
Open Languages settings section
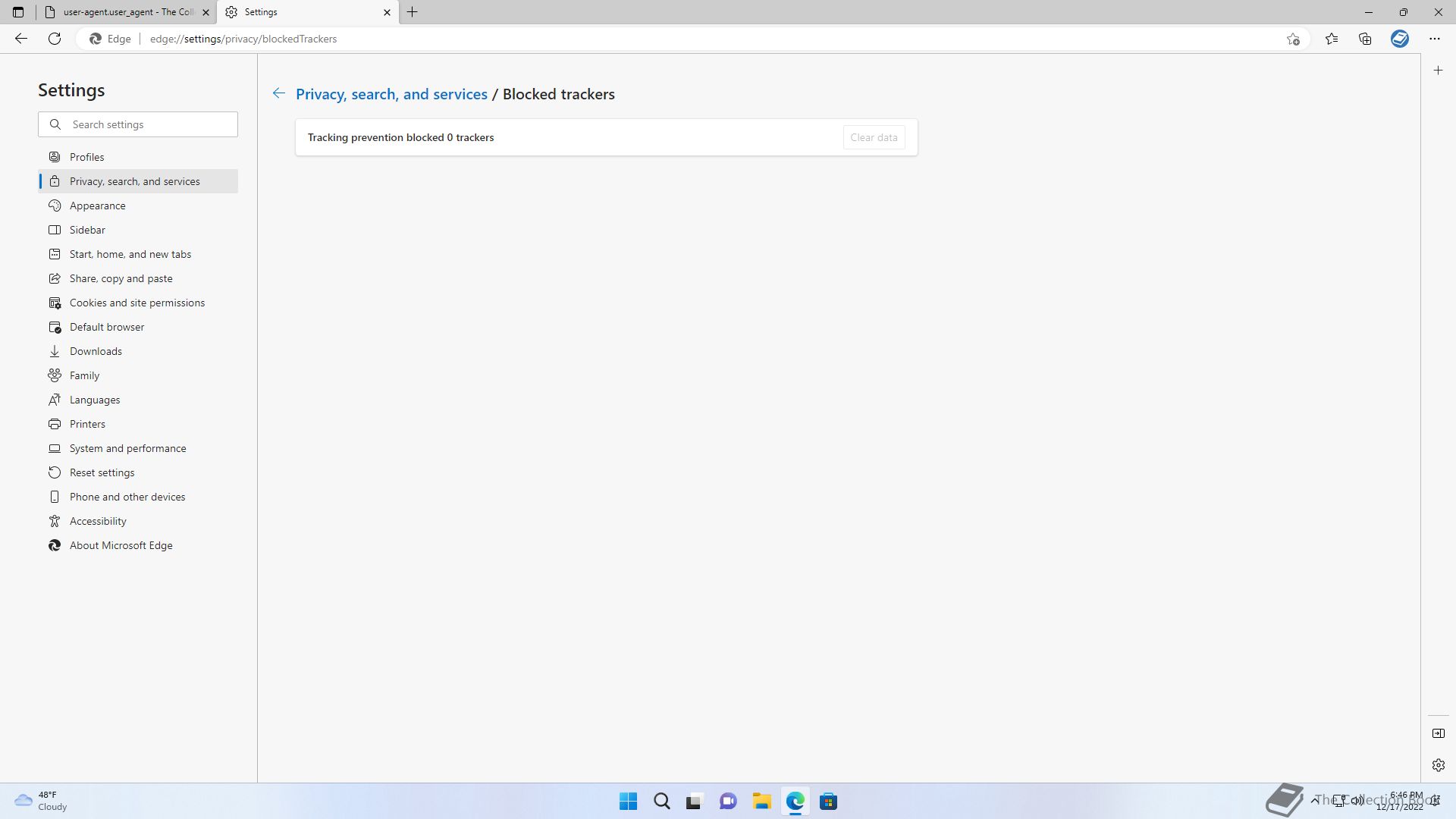point(138,400)
